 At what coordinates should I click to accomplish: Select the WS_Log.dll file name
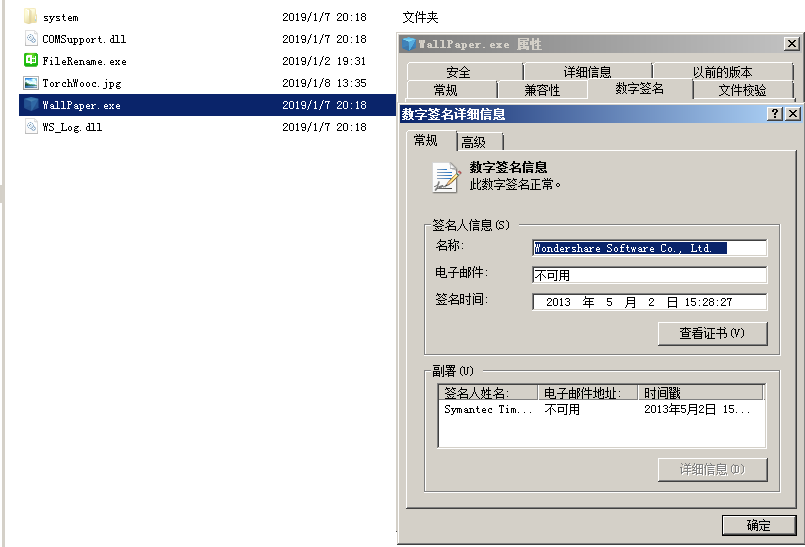72,127
